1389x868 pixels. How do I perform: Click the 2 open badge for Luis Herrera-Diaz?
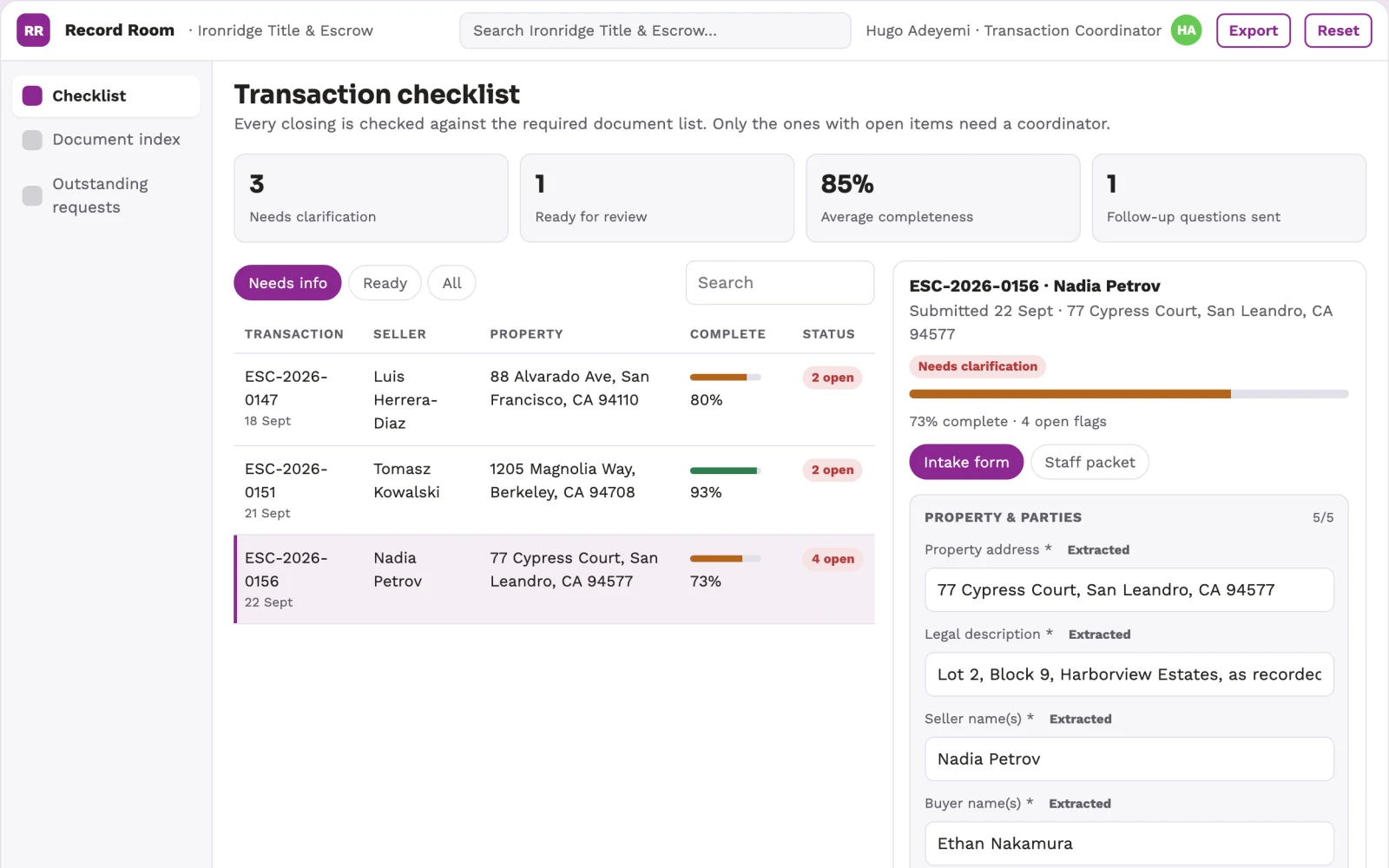point(833,378)
